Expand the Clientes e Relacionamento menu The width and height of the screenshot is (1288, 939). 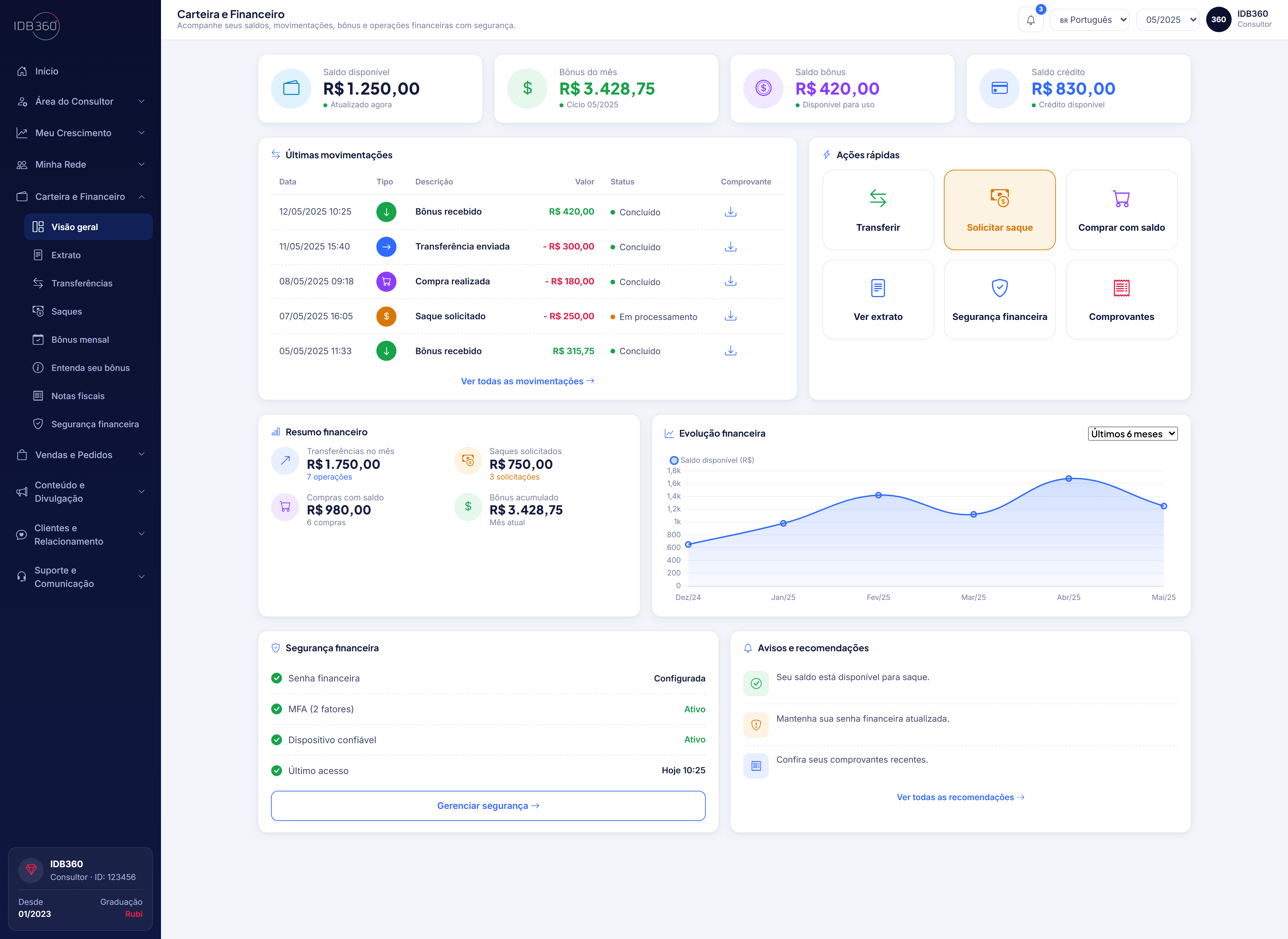80,534
